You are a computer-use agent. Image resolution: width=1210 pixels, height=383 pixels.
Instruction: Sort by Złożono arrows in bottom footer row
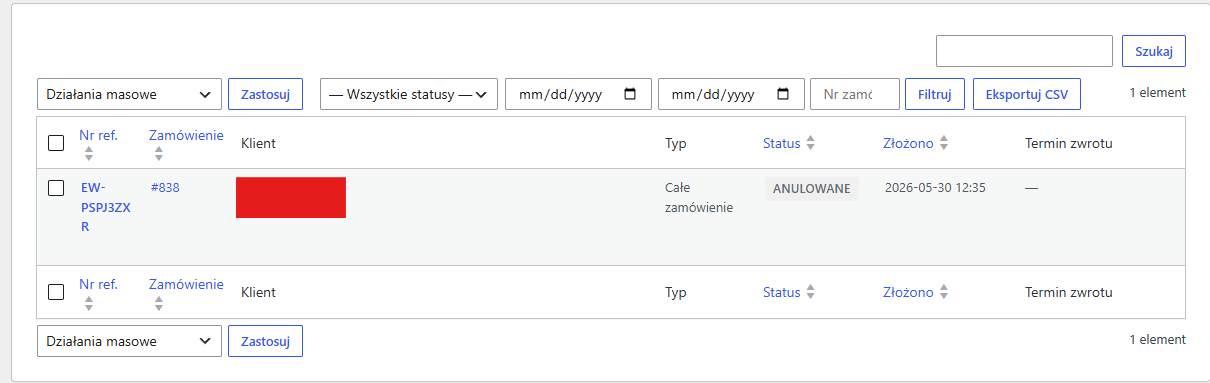click(944, 292)
